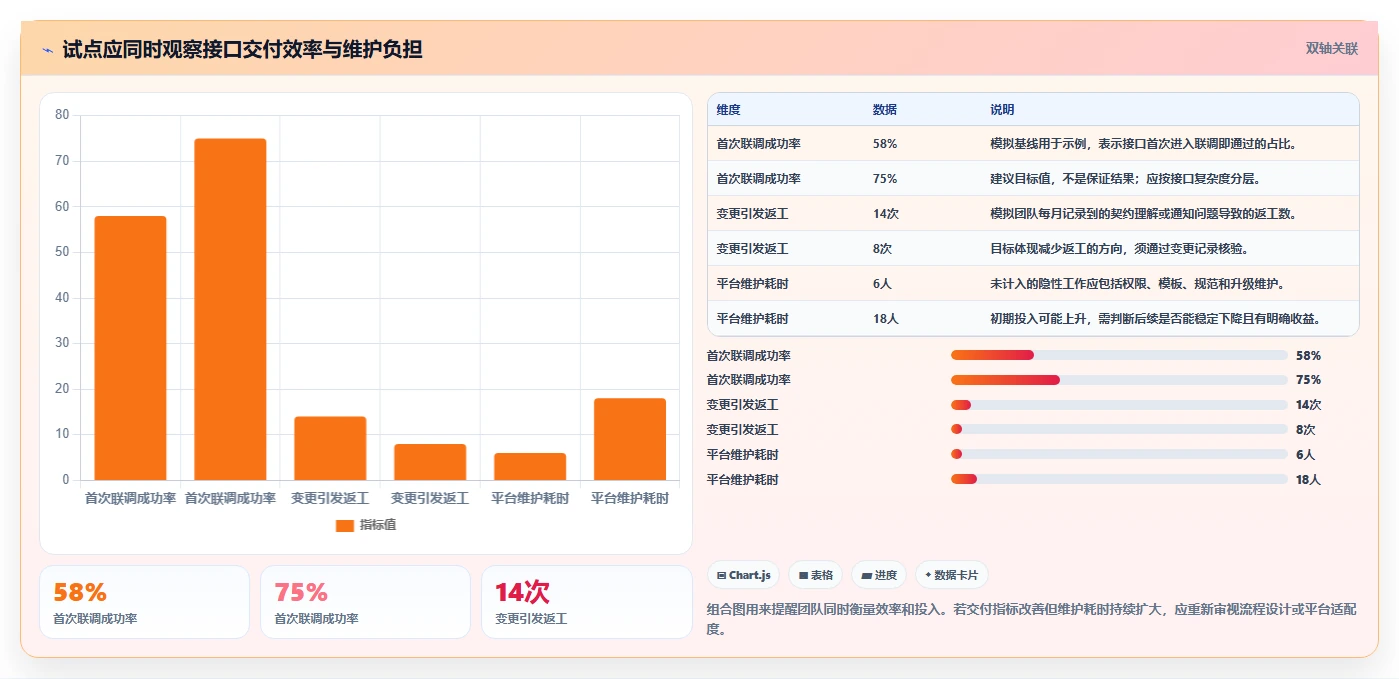This screenshot has height=679, width=1399.
Task: Click the description starting 初期投入可能上升
Action: [1155, 319]
